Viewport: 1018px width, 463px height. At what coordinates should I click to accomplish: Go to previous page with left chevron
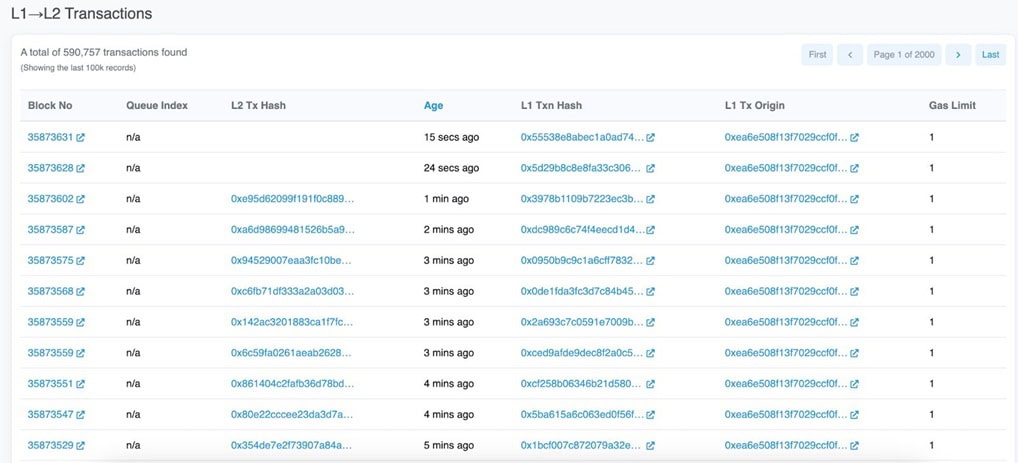coord(849,55)
